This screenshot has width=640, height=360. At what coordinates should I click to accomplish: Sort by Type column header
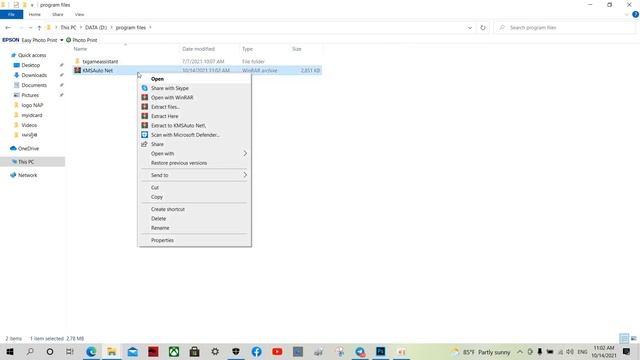click(x=247, y=49)
